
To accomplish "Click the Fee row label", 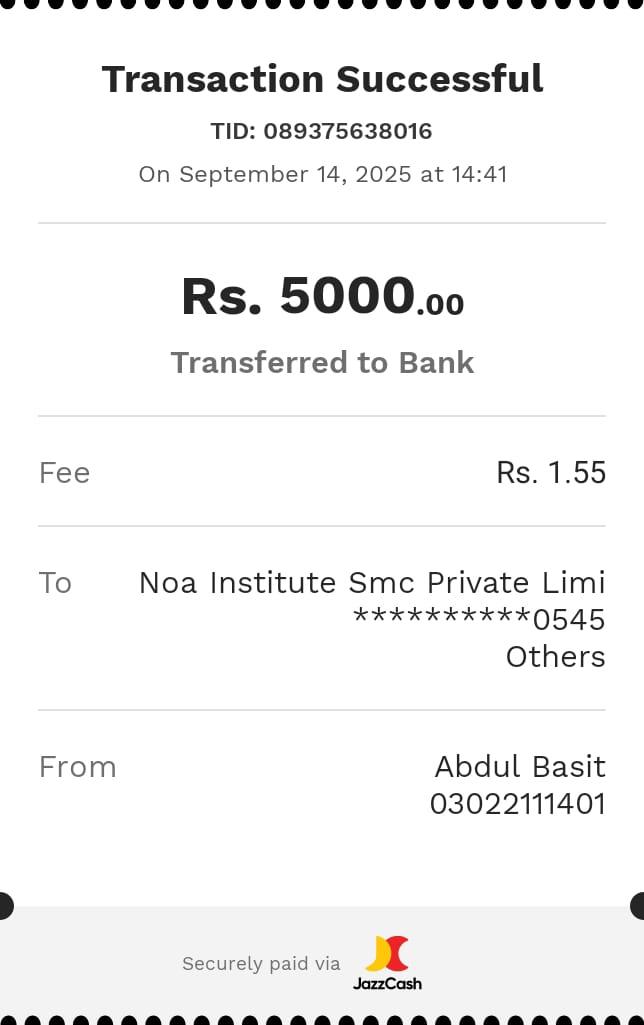I will coord(64,472).
